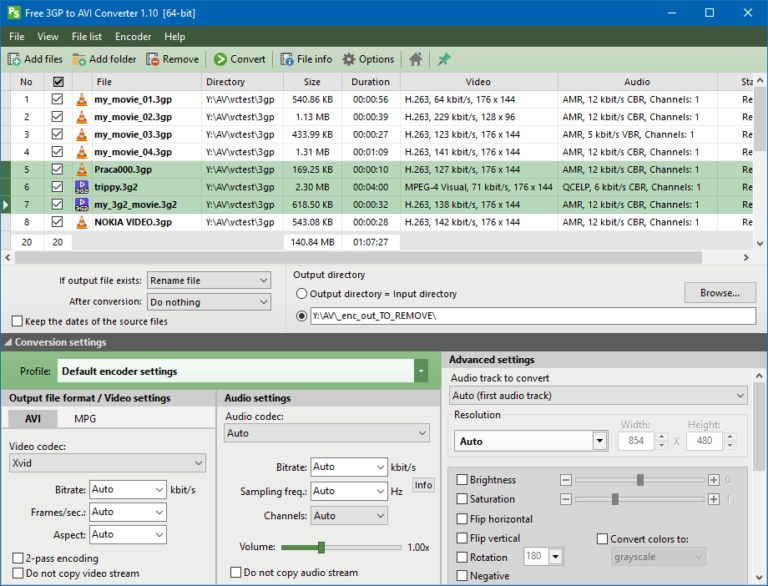Switch to the MPG tab

85,418
